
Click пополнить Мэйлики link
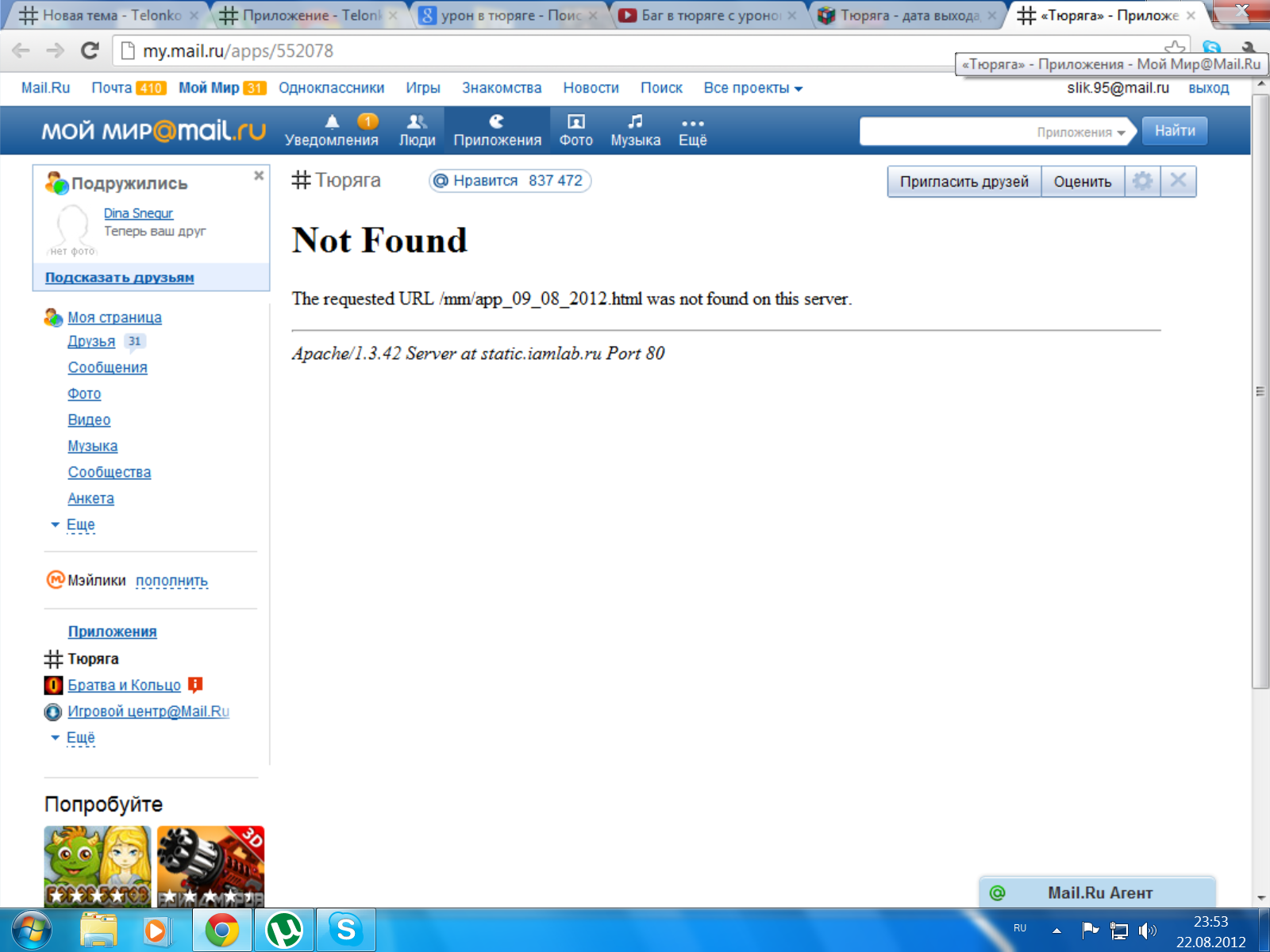click(x=171, y=581)
